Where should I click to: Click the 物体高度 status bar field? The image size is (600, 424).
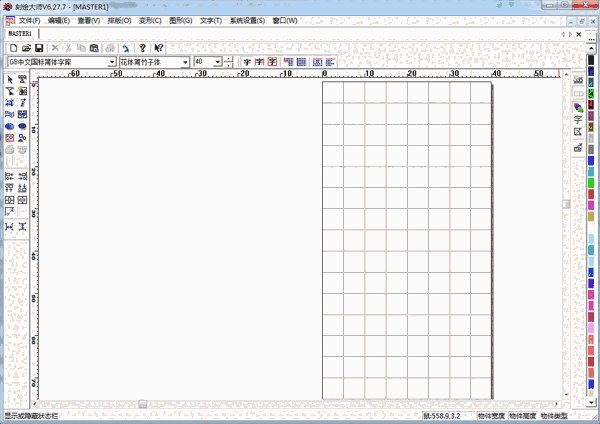tap(523, 416)
